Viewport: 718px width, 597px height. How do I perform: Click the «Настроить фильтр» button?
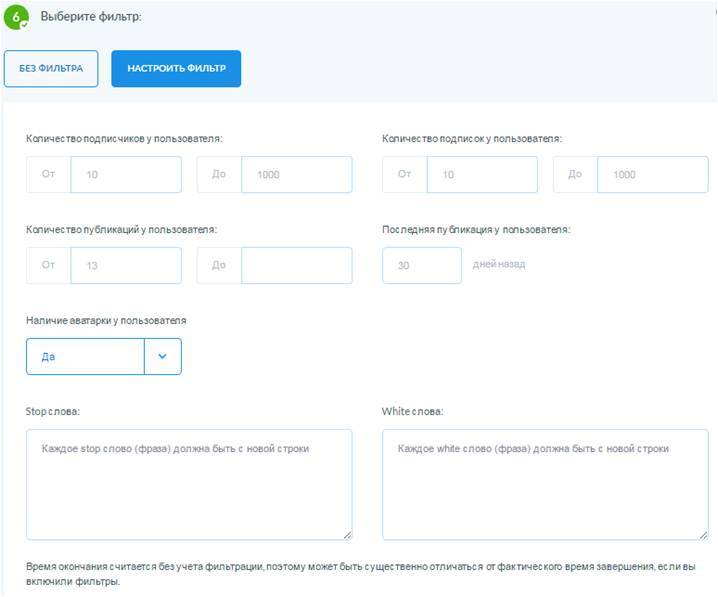(176, 69)
